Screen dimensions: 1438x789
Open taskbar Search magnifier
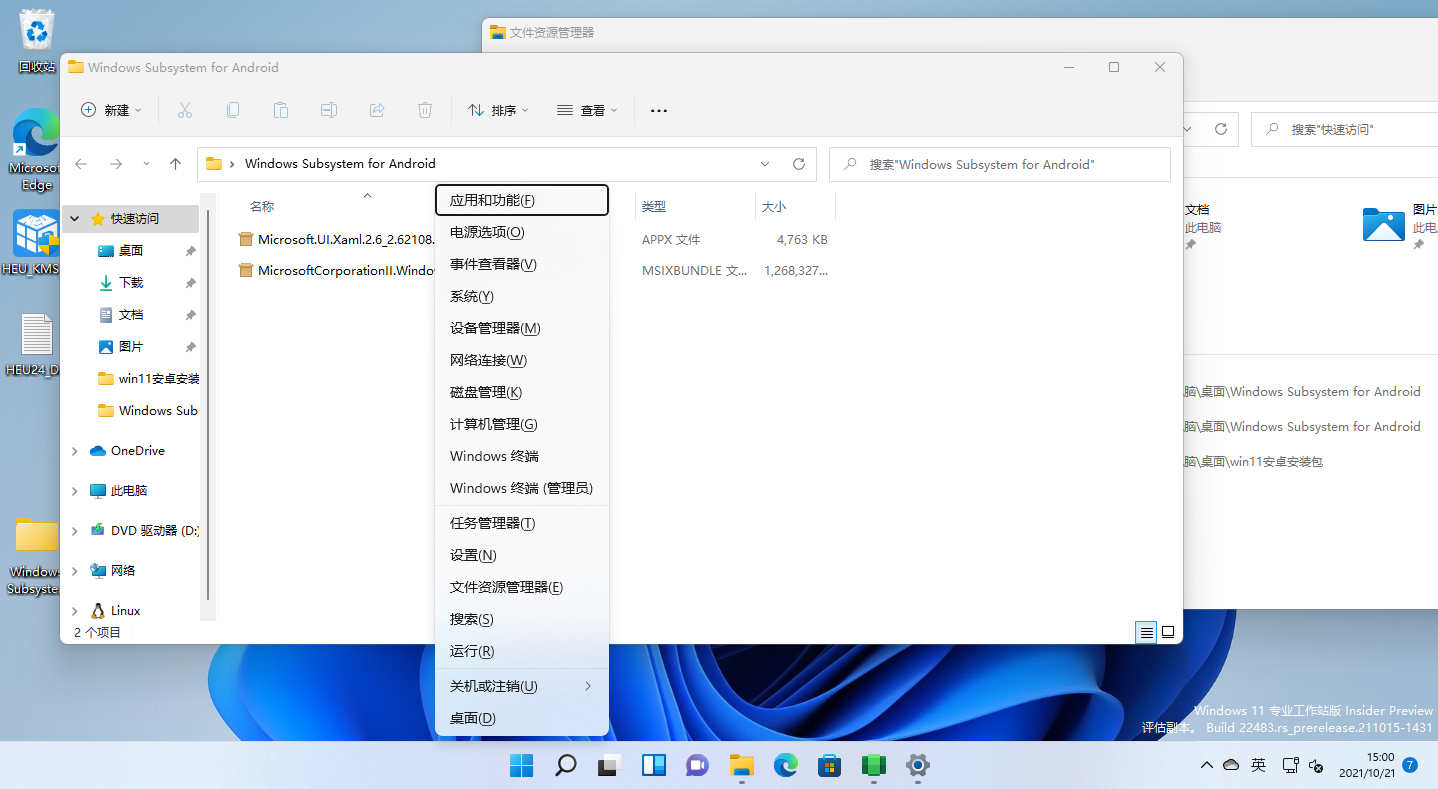[x=565, y=765]
